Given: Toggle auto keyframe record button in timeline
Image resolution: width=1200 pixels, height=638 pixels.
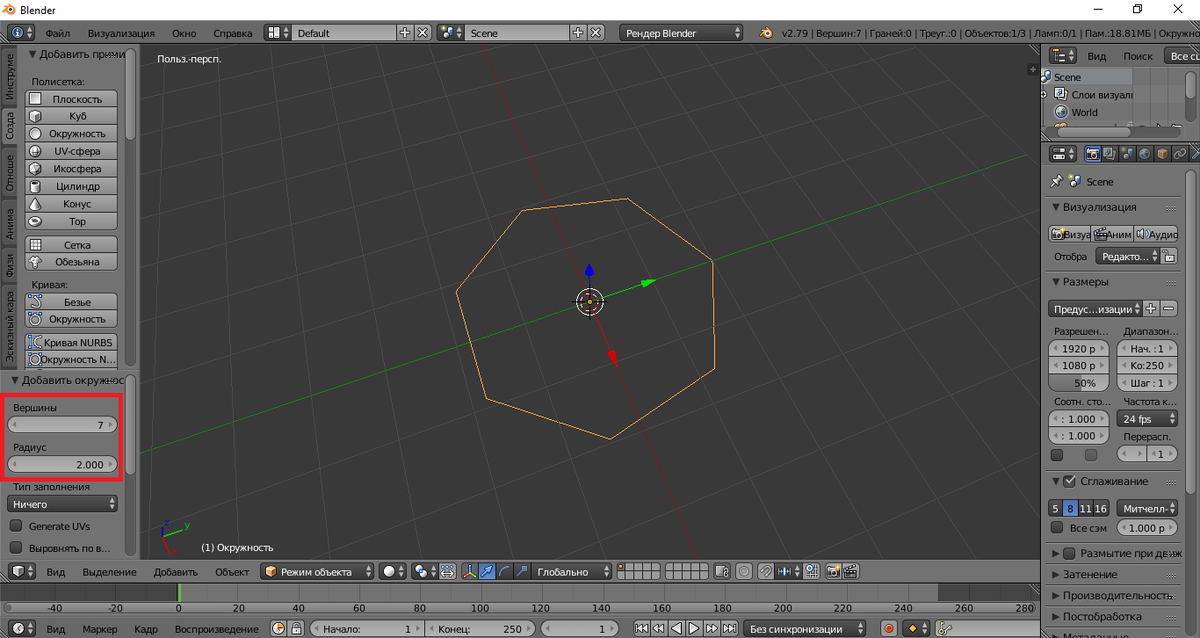Looking at the screenshot, I should 889,629.
